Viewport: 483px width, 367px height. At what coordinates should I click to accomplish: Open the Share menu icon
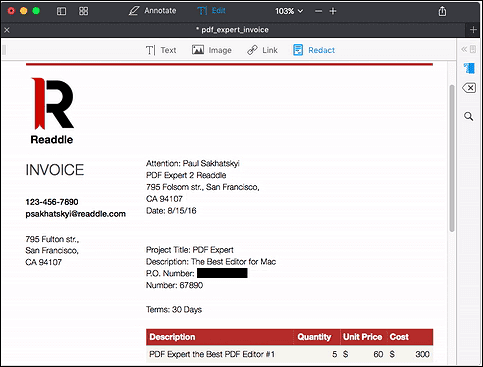[x=442, y=11]
